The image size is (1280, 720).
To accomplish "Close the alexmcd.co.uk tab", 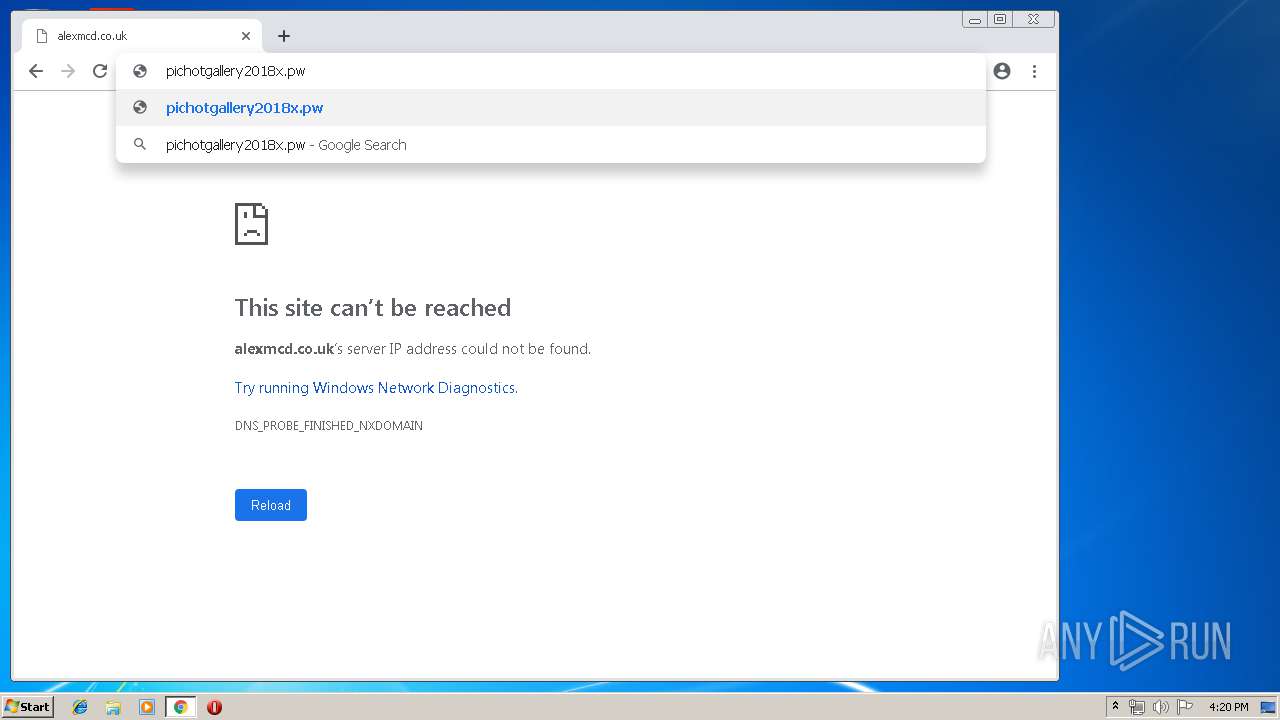I will tap(246, 36).
